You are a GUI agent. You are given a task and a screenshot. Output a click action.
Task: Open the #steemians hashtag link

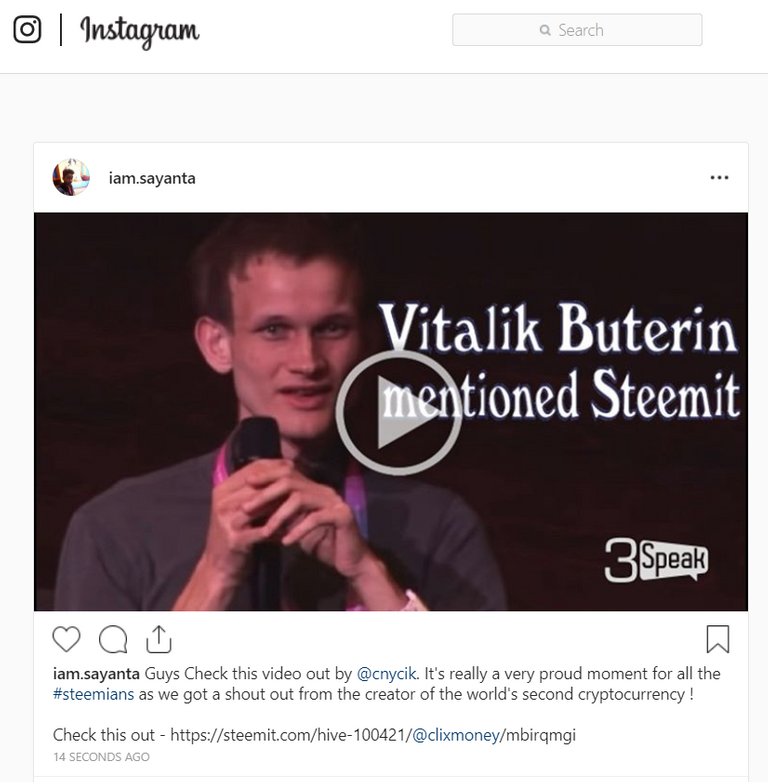[93, 694]
